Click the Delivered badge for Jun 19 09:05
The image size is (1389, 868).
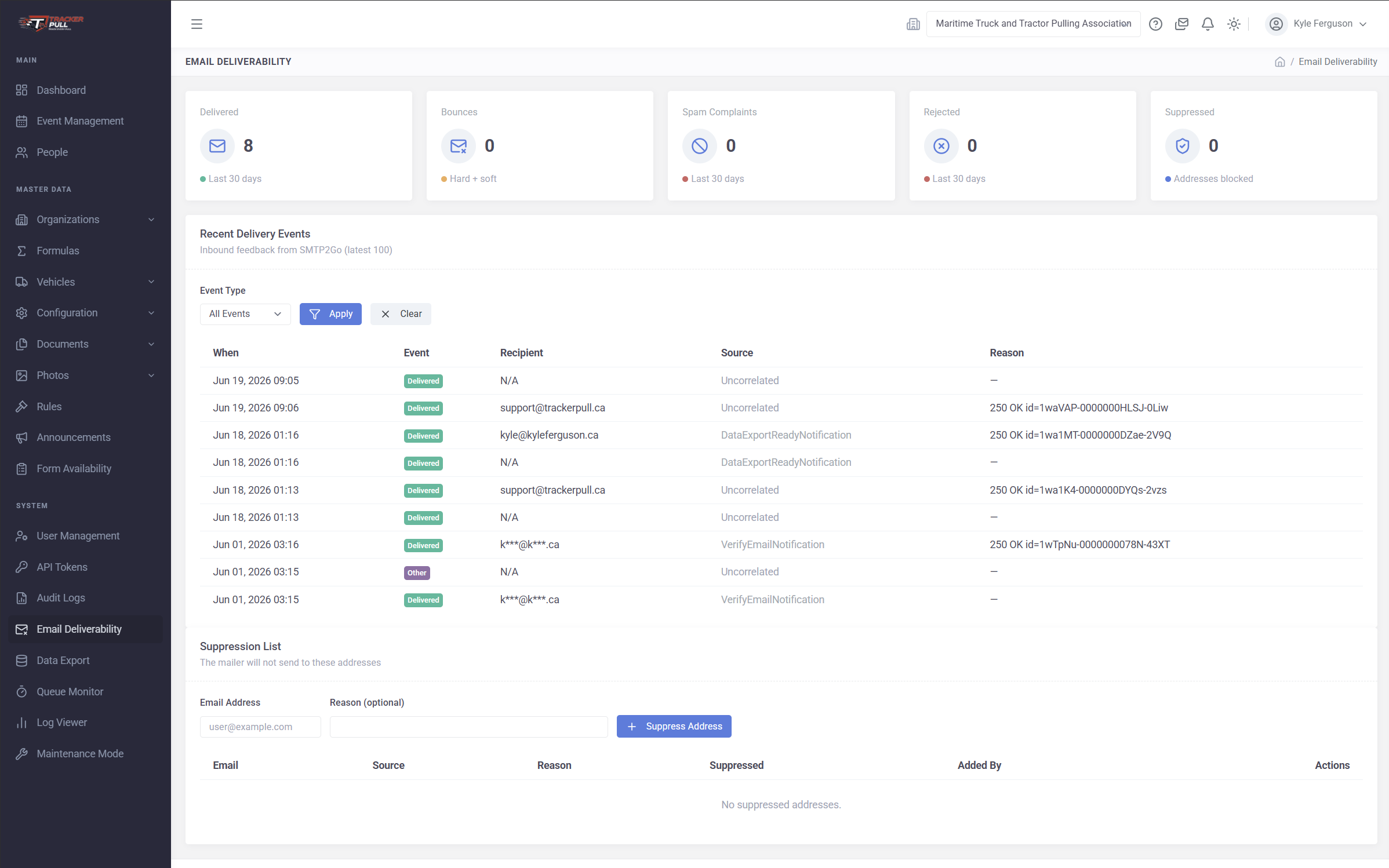423,381
